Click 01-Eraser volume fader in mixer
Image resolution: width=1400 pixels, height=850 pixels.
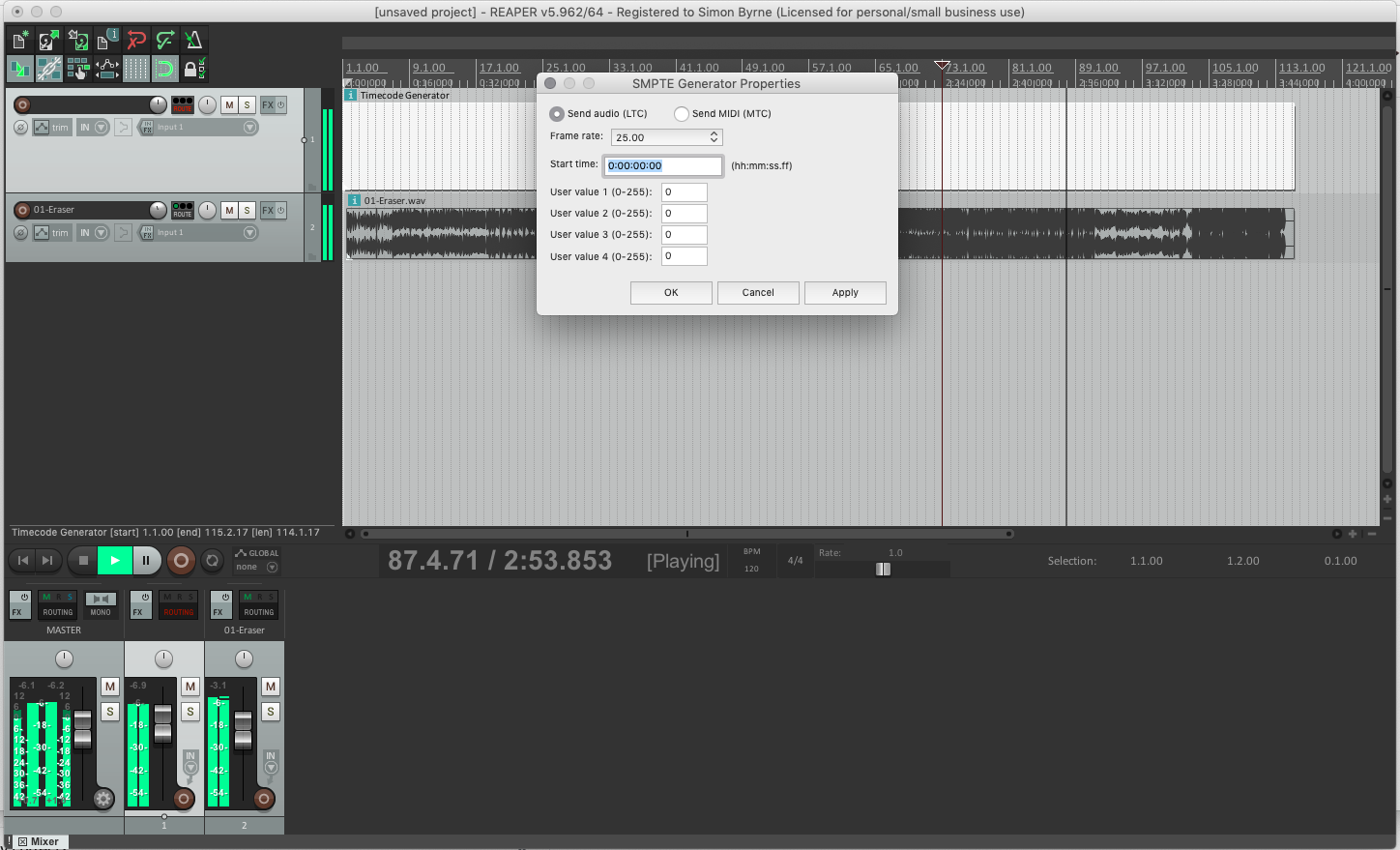coord(244,729)
